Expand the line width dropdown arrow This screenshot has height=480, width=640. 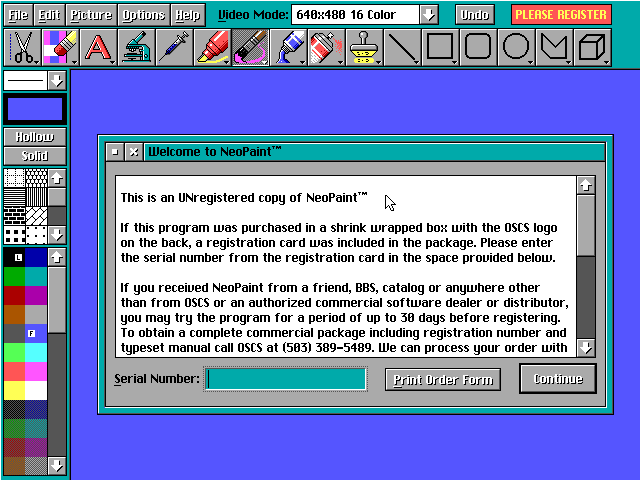[x=57, y=80]
